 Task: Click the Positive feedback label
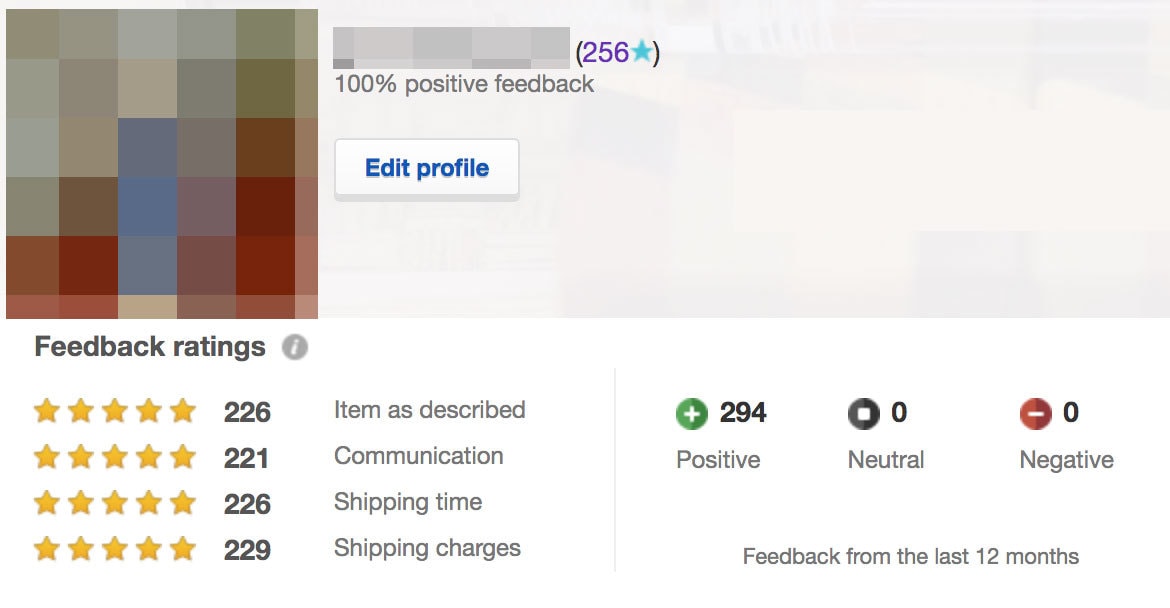(718, 460)
